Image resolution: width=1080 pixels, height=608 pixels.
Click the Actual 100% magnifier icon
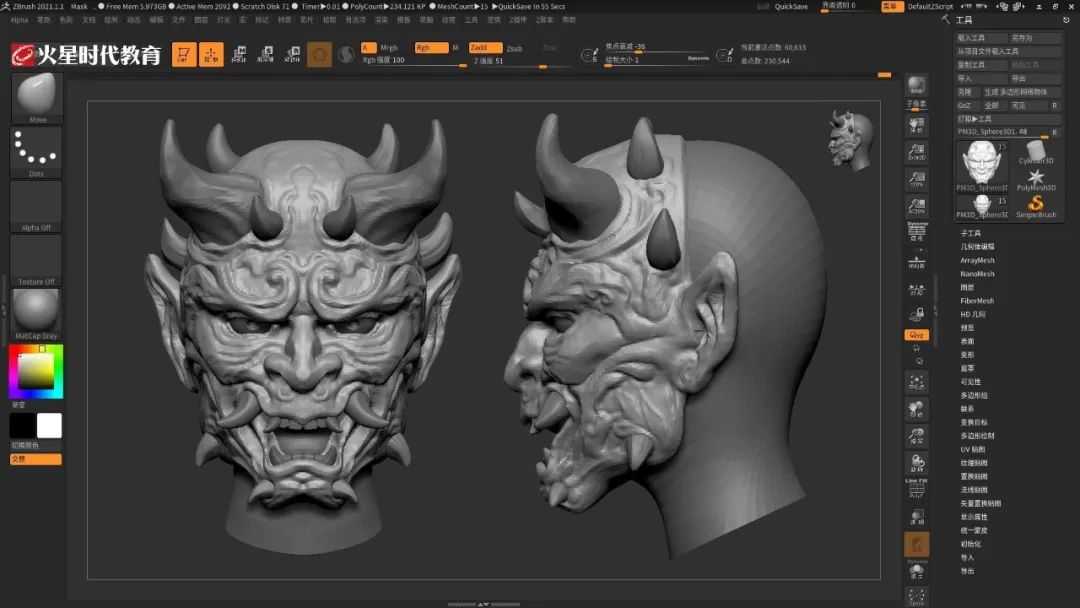[916, 179]
